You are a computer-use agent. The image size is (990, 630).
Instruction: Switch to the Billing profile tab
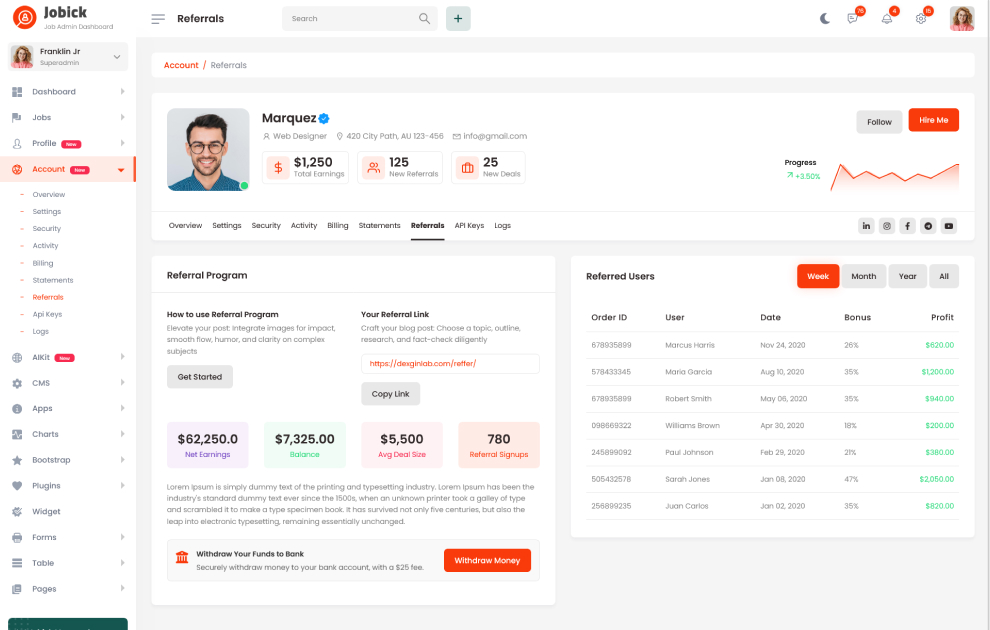coord(338,226)
